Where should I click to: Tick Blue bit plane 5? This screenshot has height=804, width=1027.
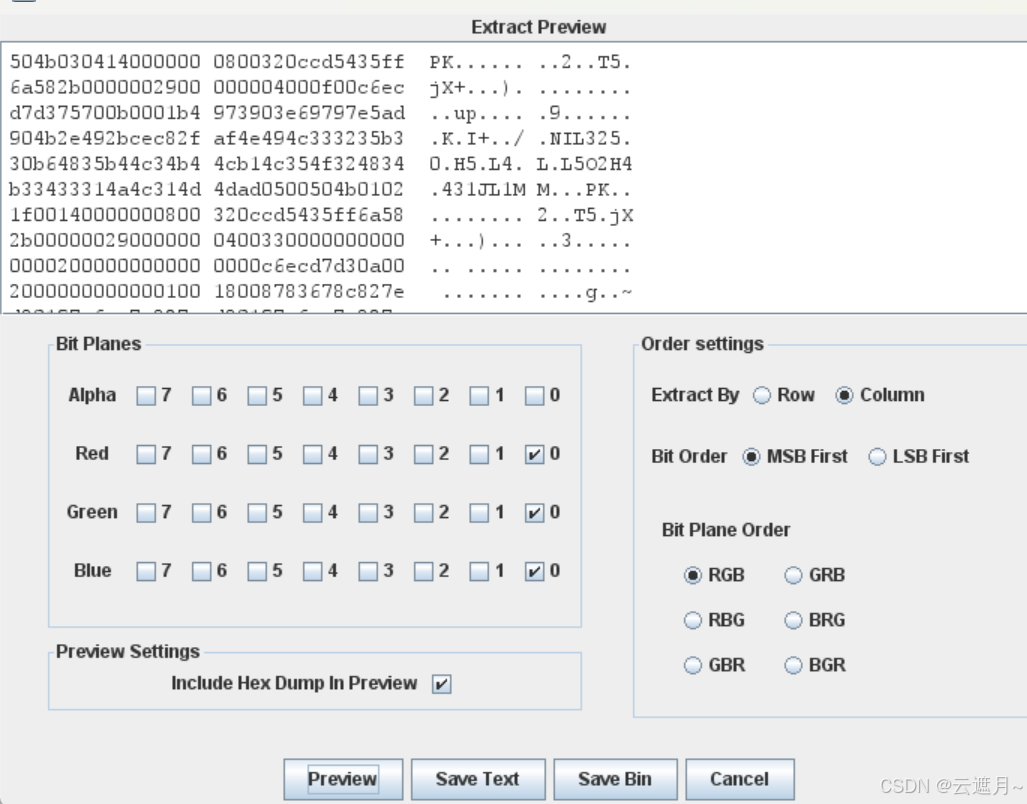tap(257, 571)
